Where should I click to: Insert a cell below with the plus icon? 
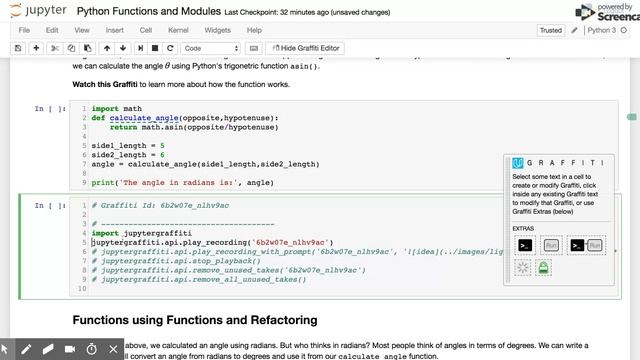pos(36,48)
